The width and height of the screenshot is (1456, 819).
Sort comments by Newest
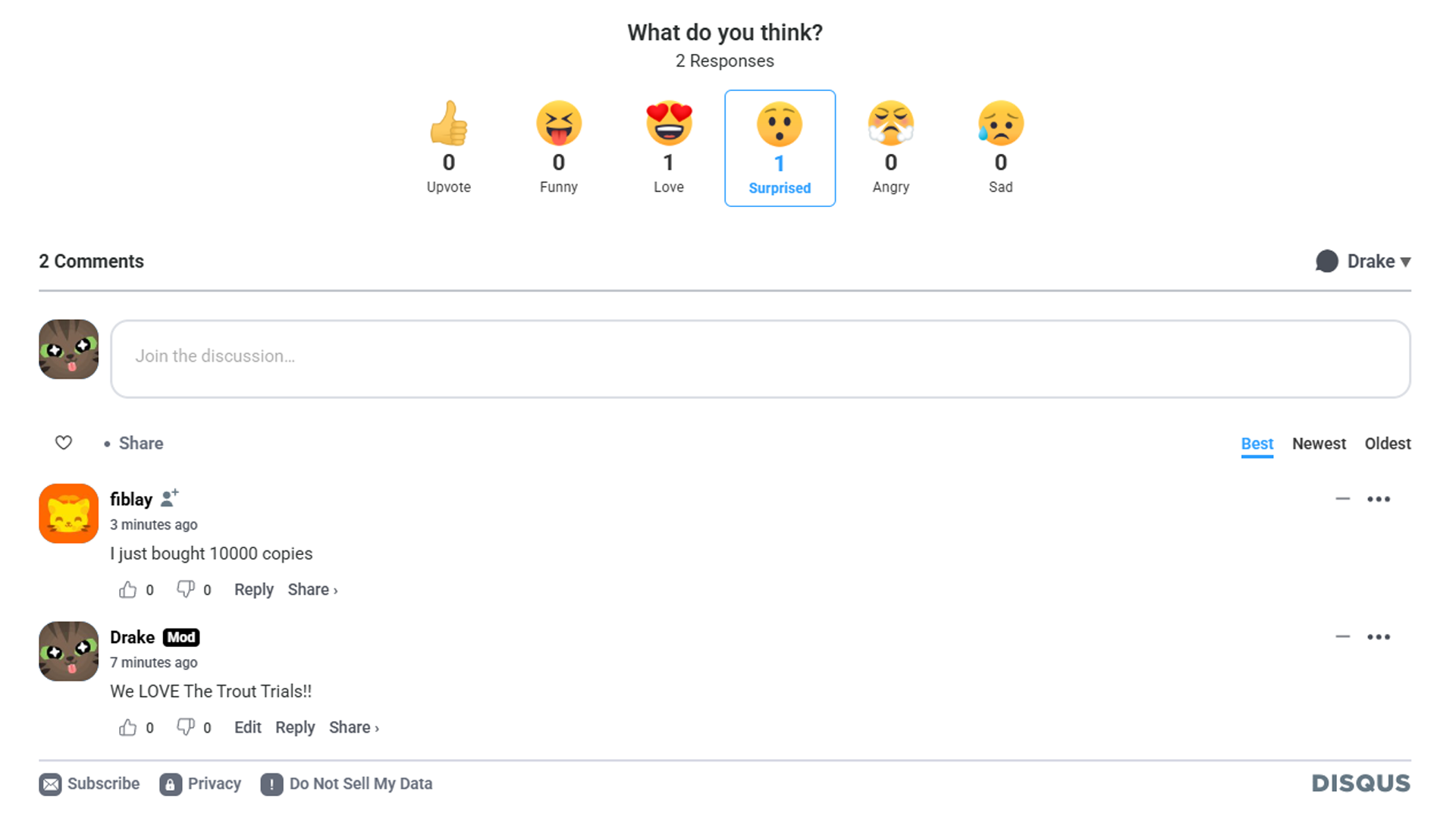[1319, 444]
